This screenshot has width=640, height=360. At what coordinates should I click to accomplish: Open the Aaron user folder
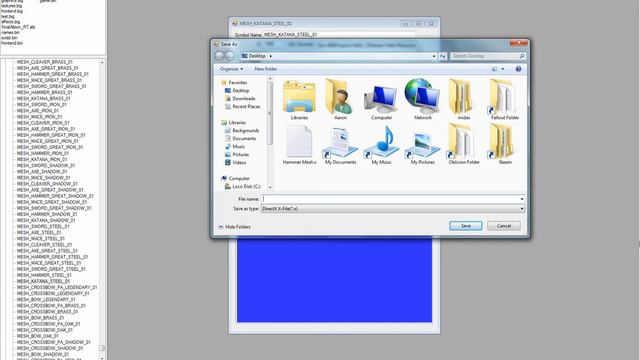pos(340,100)
